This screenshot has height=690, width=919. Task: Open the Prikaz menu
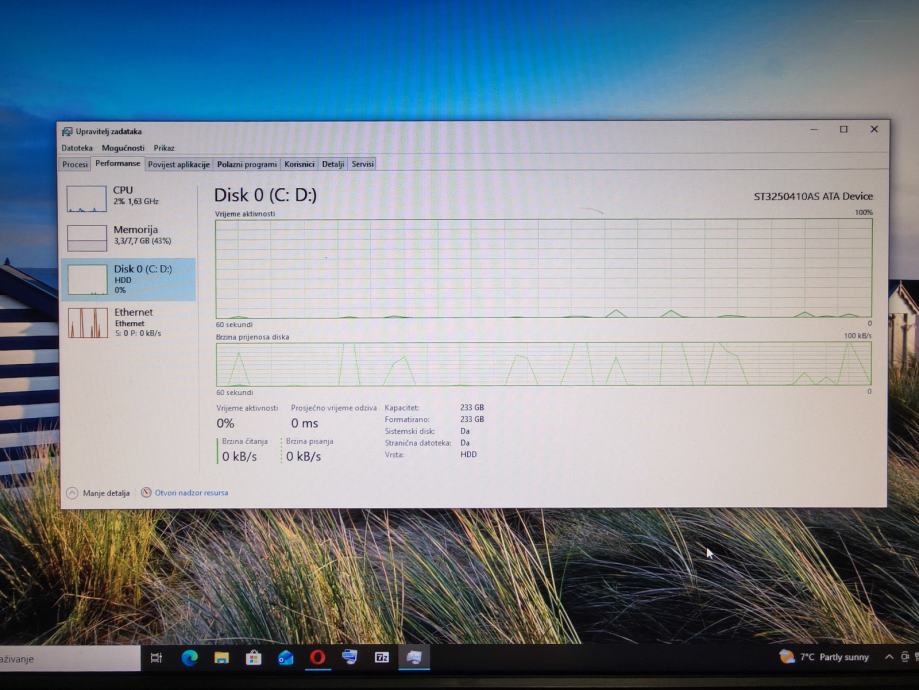pyautogui.click(x=164, y=148)
